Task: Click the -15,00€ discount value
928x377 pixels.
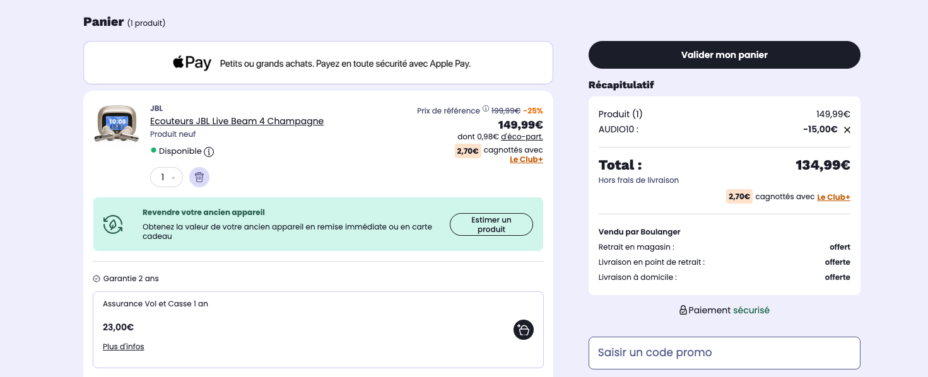Action: (x=820, y=130)
